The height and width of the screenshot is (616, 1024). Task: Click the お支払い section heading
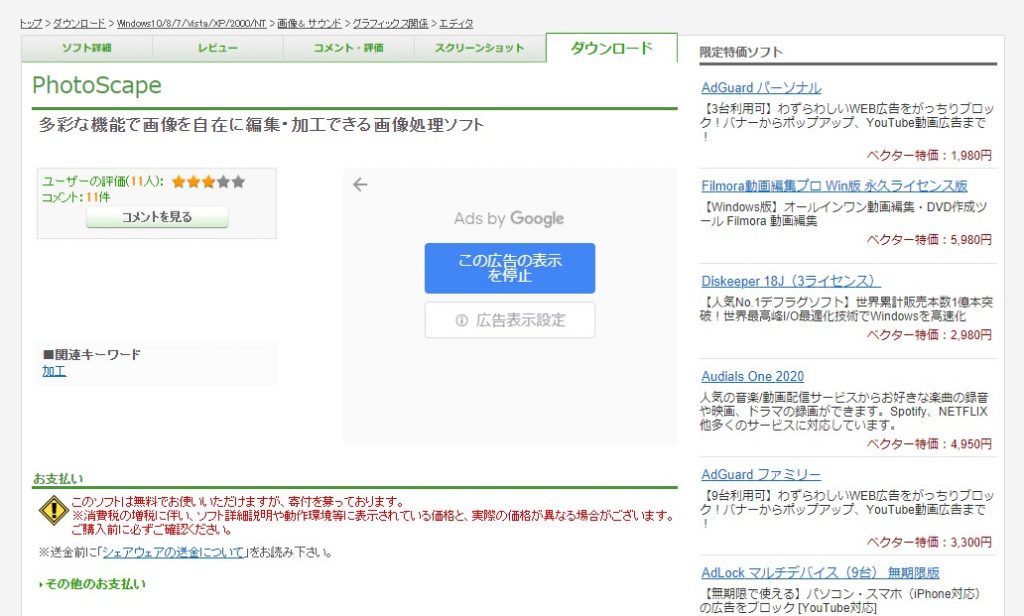pyautogui.click(x=58, y=478)
